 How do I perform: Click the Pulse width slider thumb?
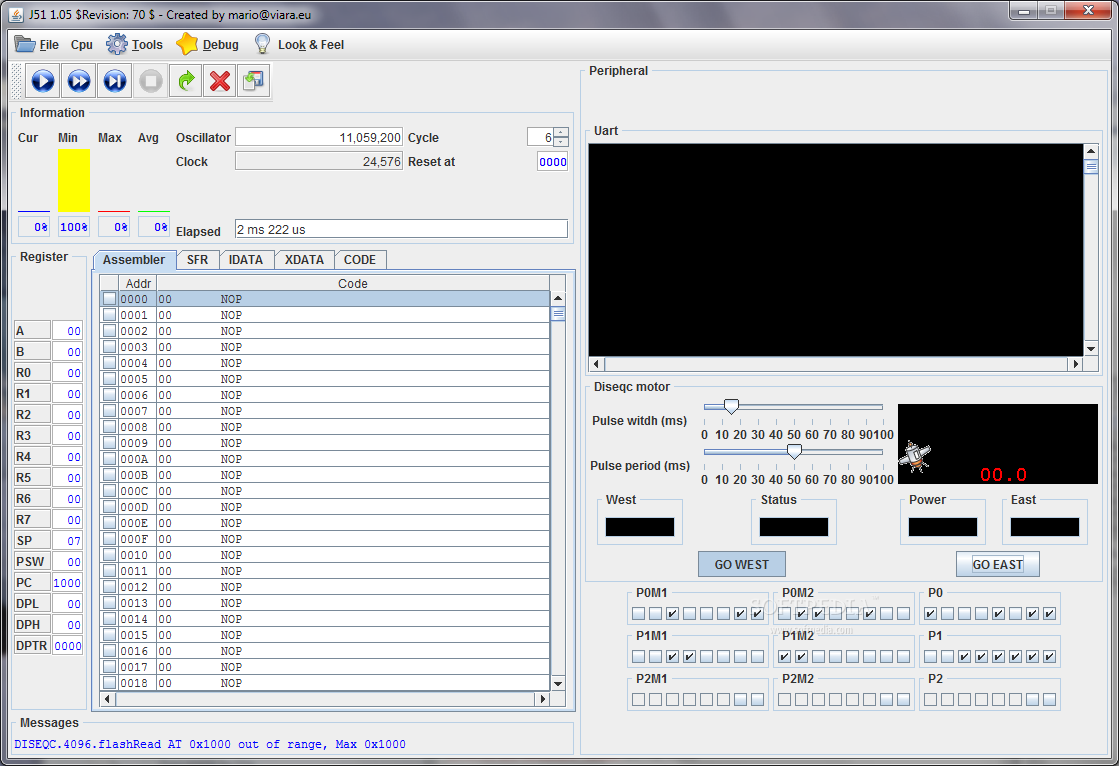coord(731,406)
